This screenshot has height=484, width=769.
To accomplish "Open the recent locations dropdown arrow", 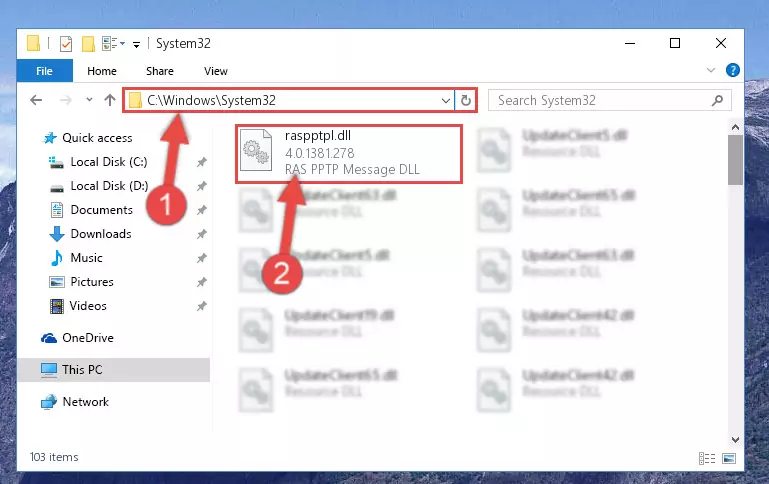I will [x=89, y=100].
